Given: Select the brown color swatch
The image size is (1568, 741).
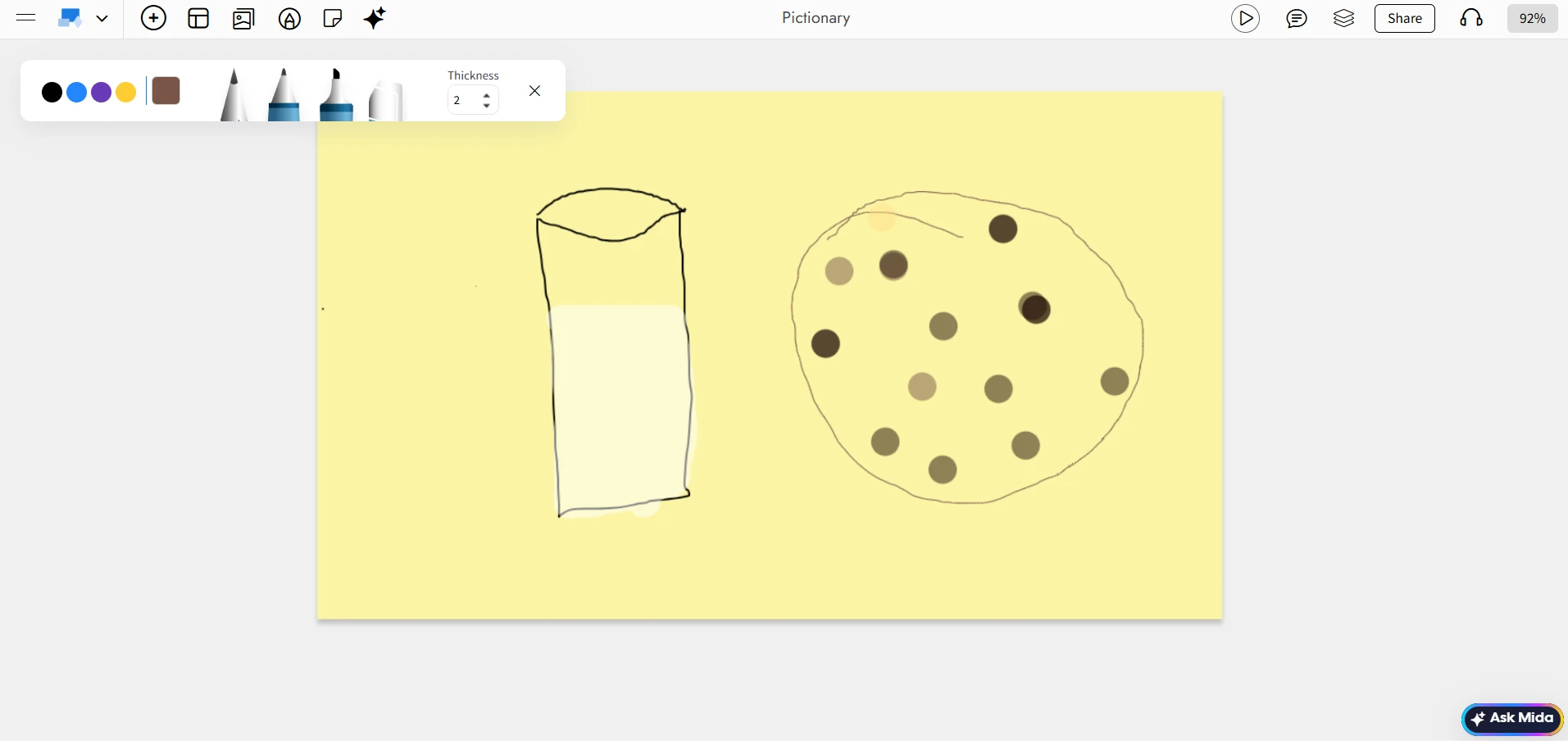Looking at the screenshot, I should [x=166, y=91].
